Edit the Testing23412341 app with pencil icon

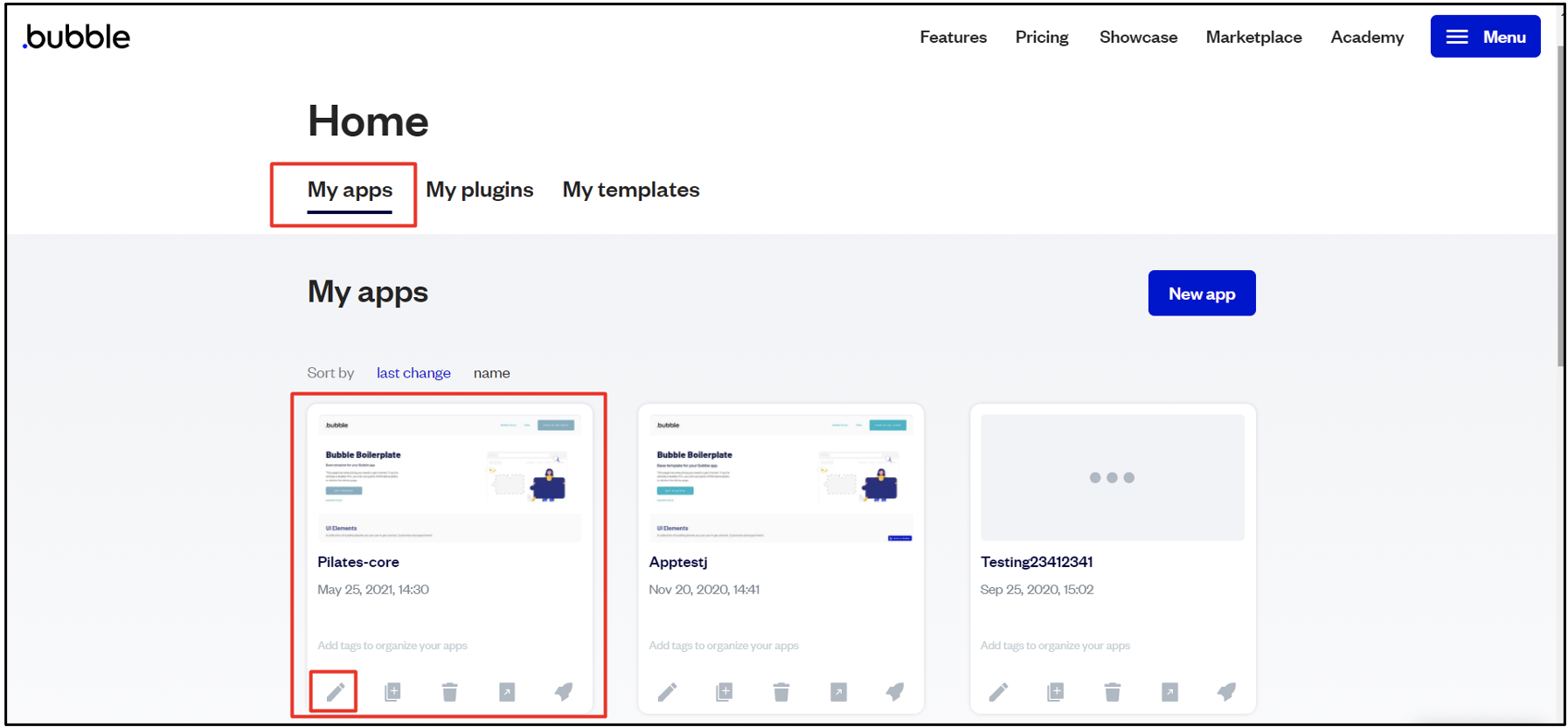[x=998, y=692]
